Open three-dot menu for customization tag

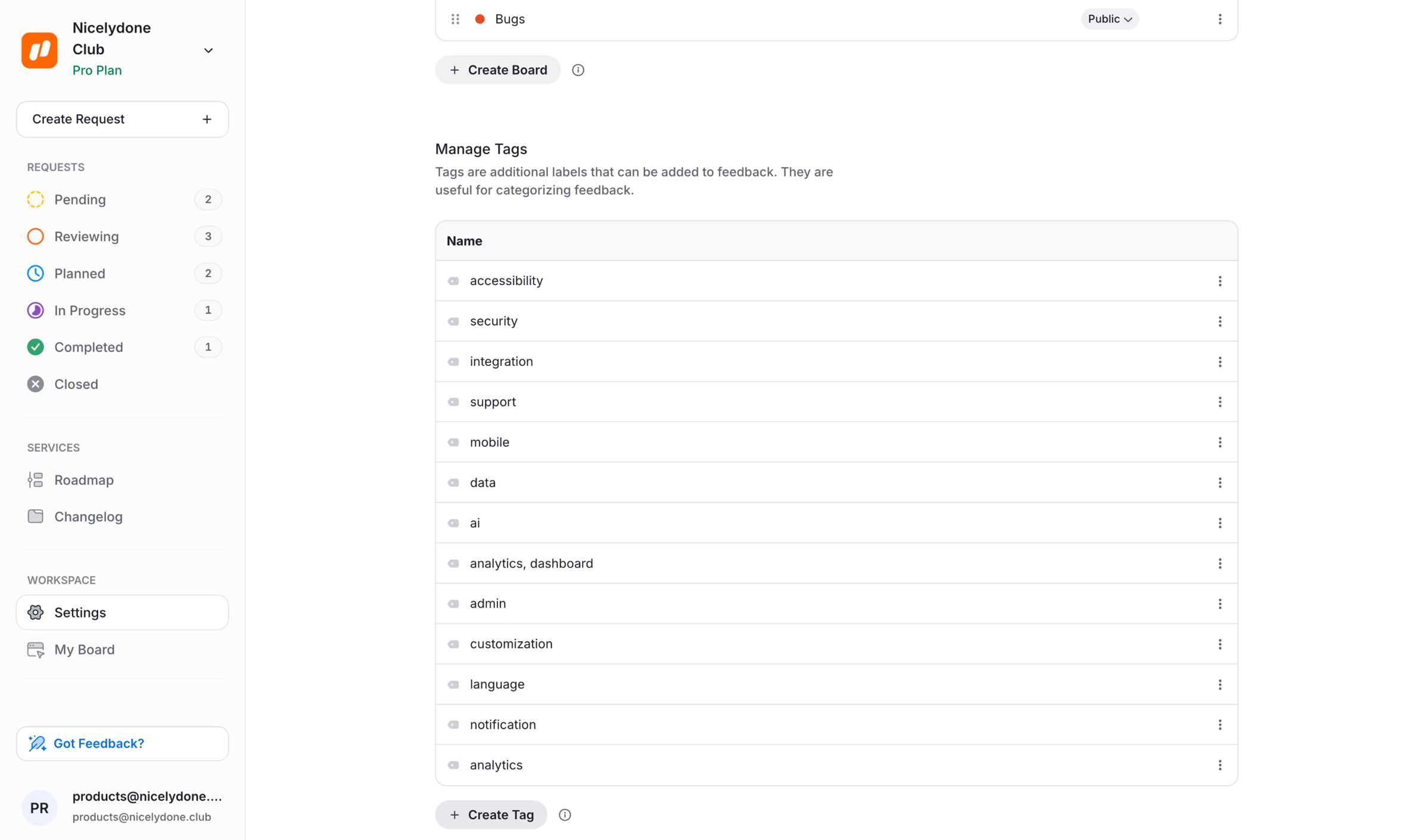pyautogui.click(x=1220, y=644)
